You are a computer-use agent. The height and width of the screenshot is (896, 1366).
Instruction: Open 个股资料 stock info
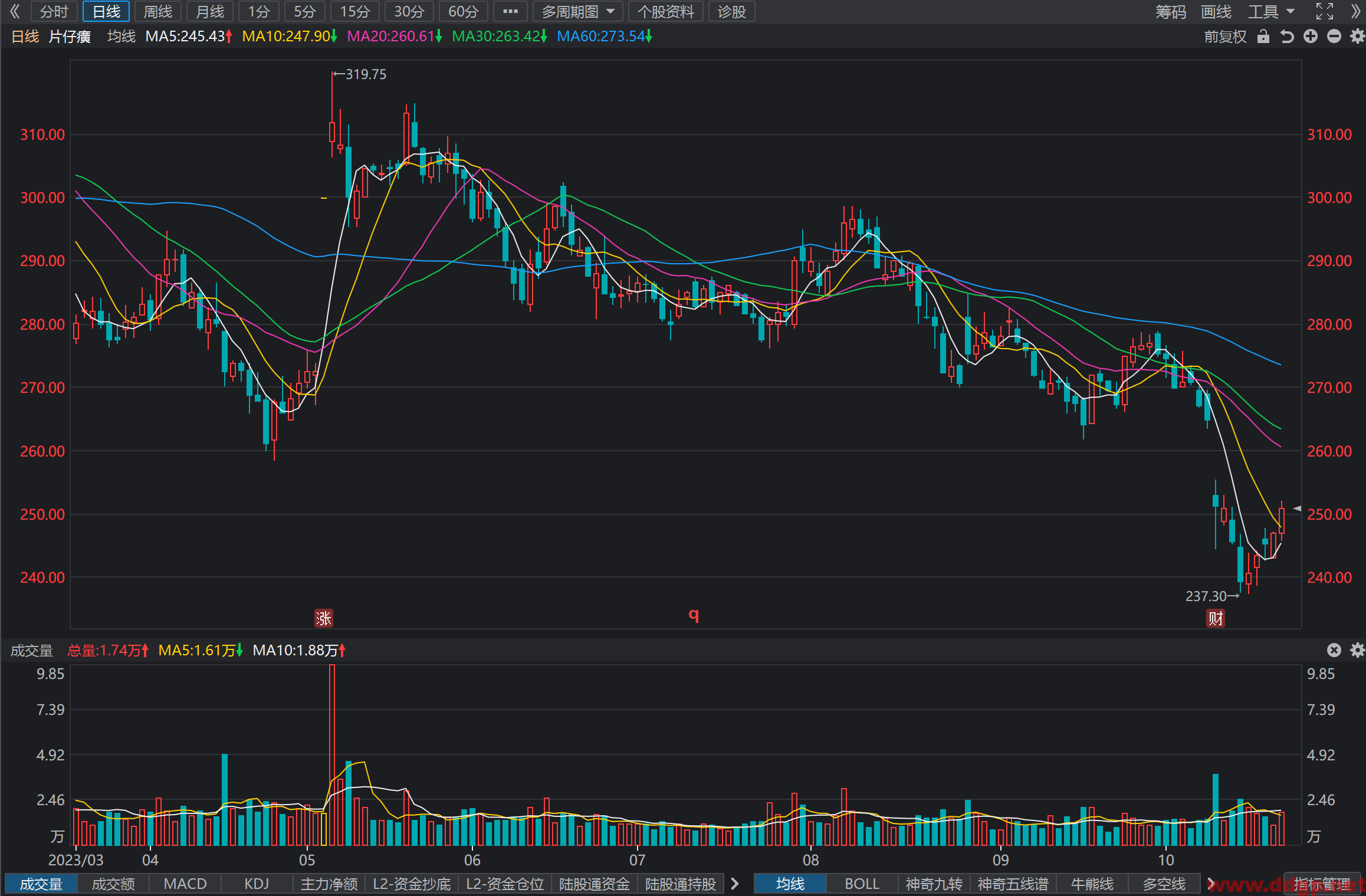(x=666, y=11)
